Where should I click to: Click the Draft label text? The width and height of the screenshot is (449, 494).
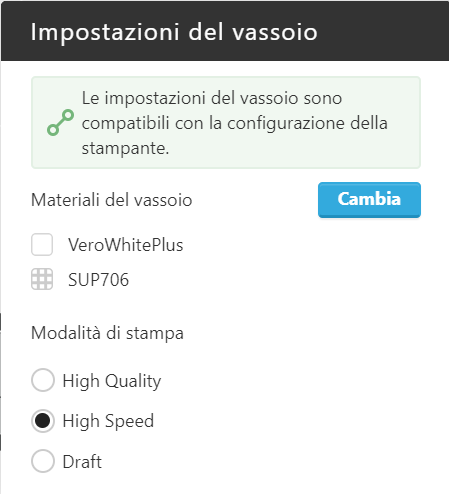(x=82, y=462)
